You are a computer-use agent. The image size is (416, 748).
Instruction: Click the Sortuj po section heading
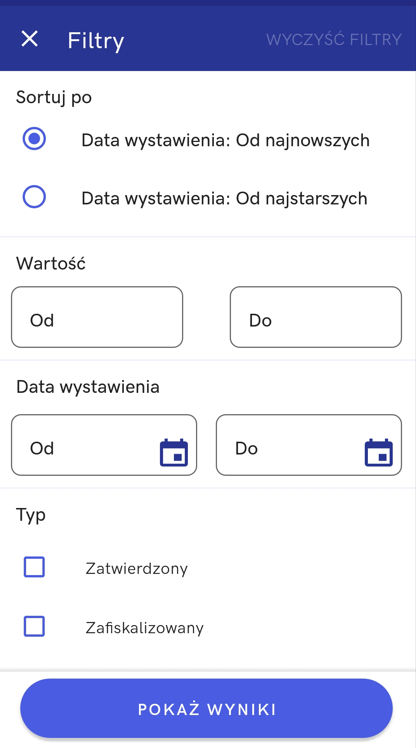click(x=54, y=97)
